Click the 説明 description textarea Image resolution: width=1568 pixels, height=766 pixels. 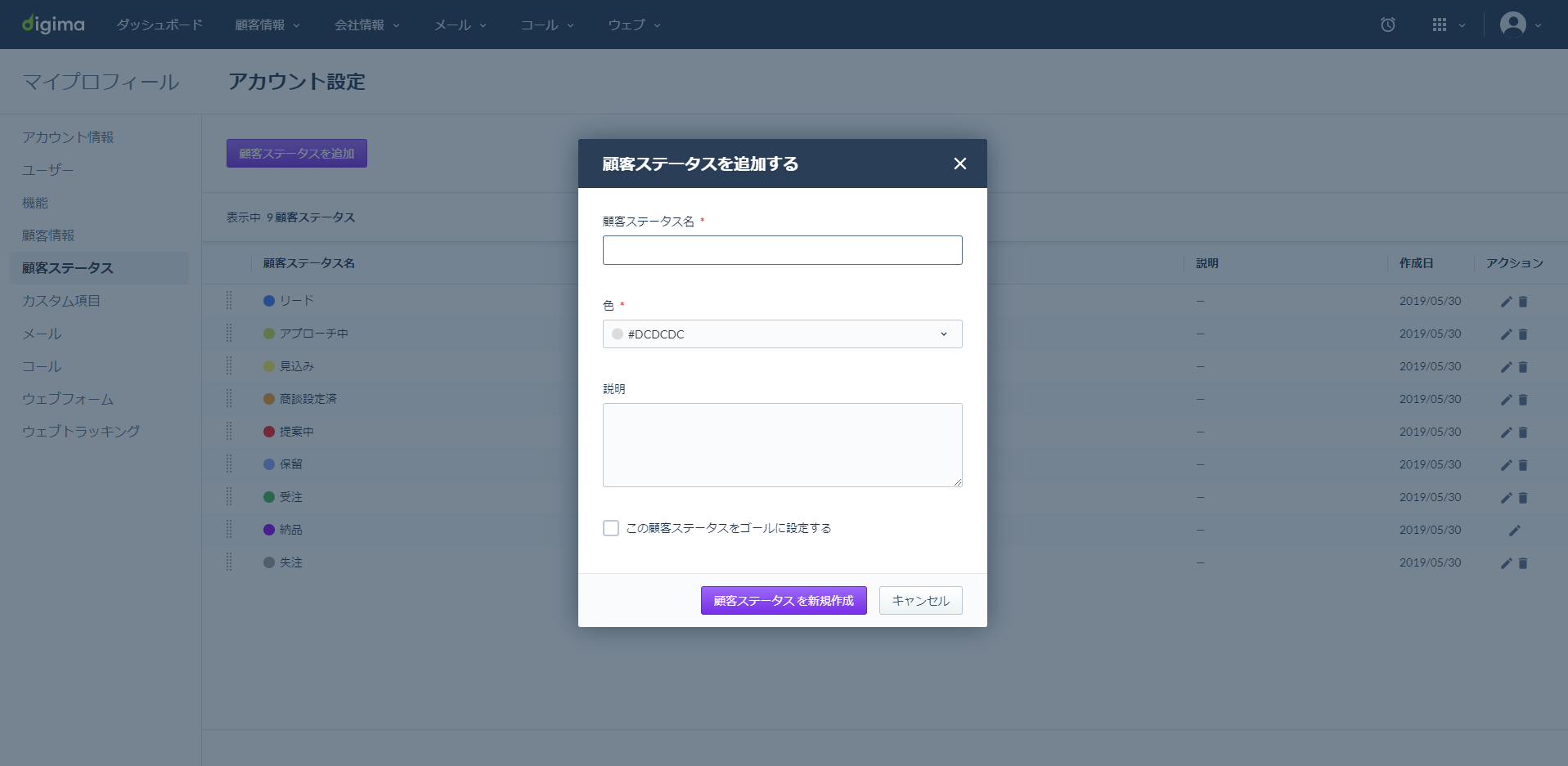pos(782,445)
